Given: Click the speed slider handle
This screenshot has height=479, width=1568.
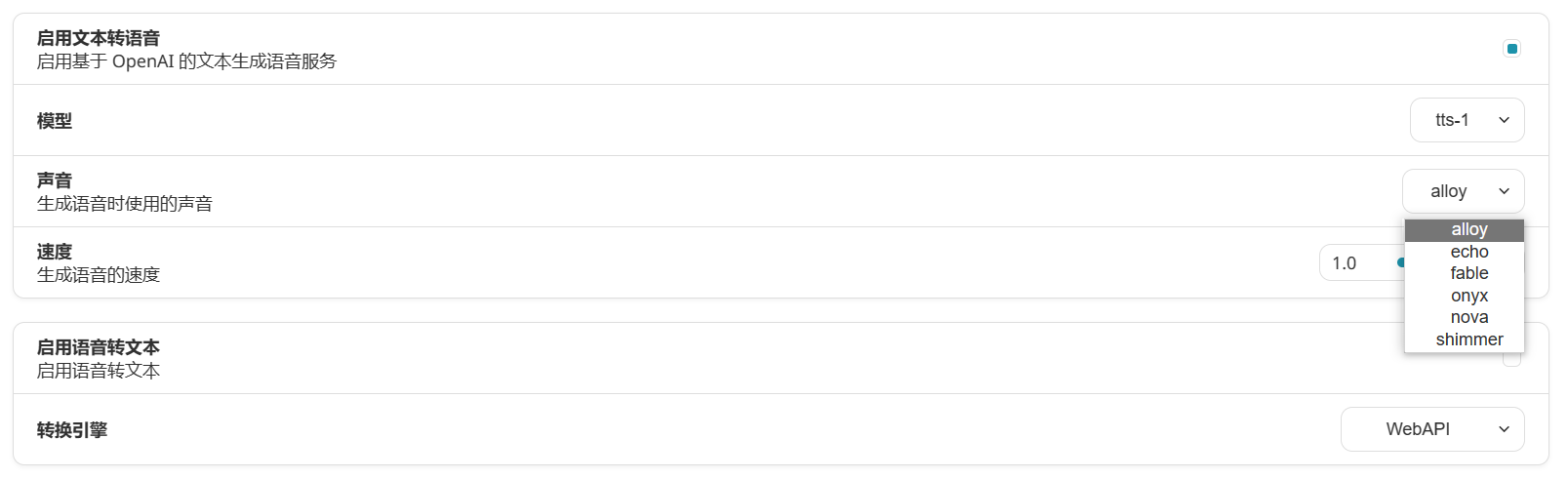Looking at the screenshot, I should 1401,262.
